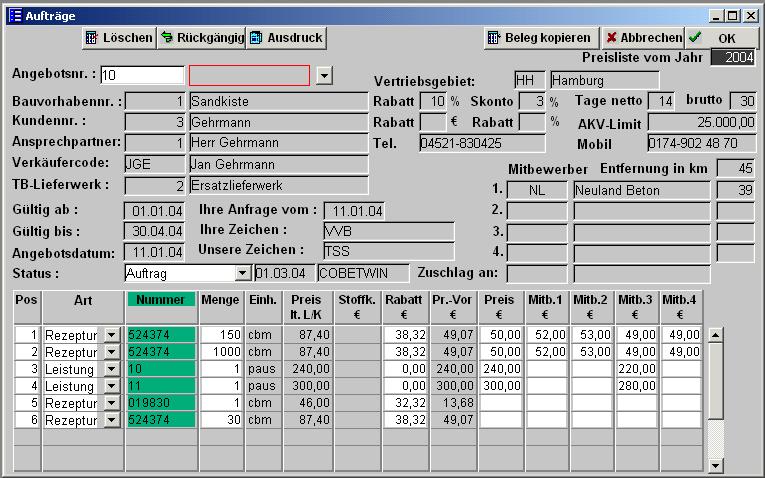765x478 pixels.
Task: Click the Angebotsnr. input field
Action: click(x=142, y=76)
